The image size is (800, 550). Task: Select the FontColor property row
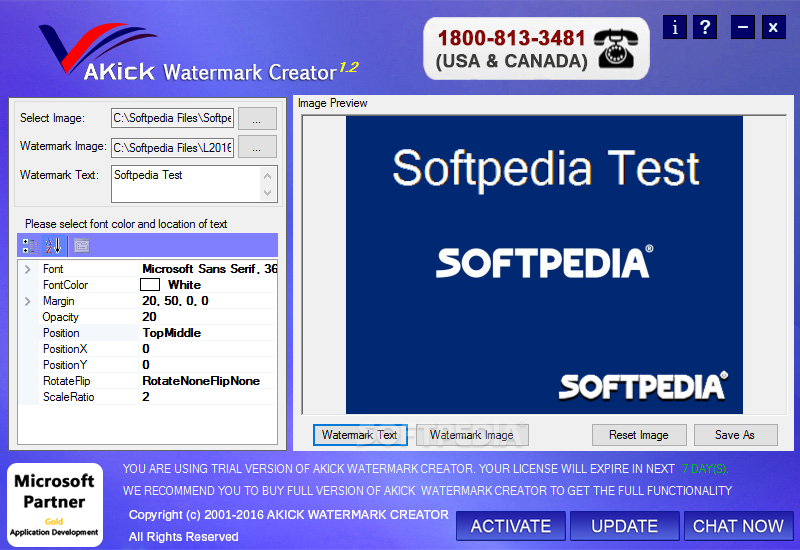click(x=148, y=285)
